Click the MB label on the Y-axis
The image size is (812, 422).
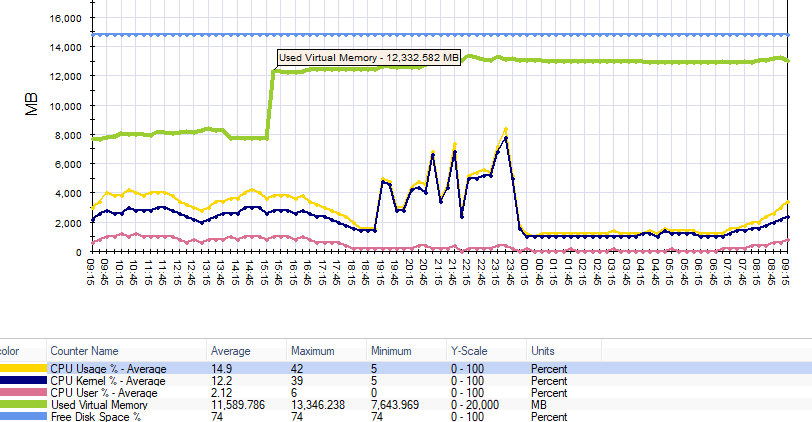pyautogui.click(x=31, y=105)
